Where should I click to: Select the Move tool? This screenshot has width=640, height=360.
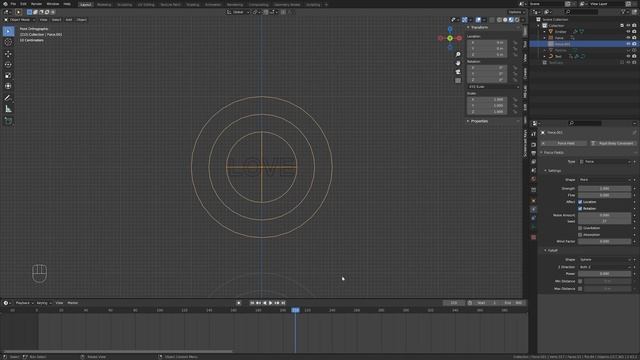click(8, 54)
